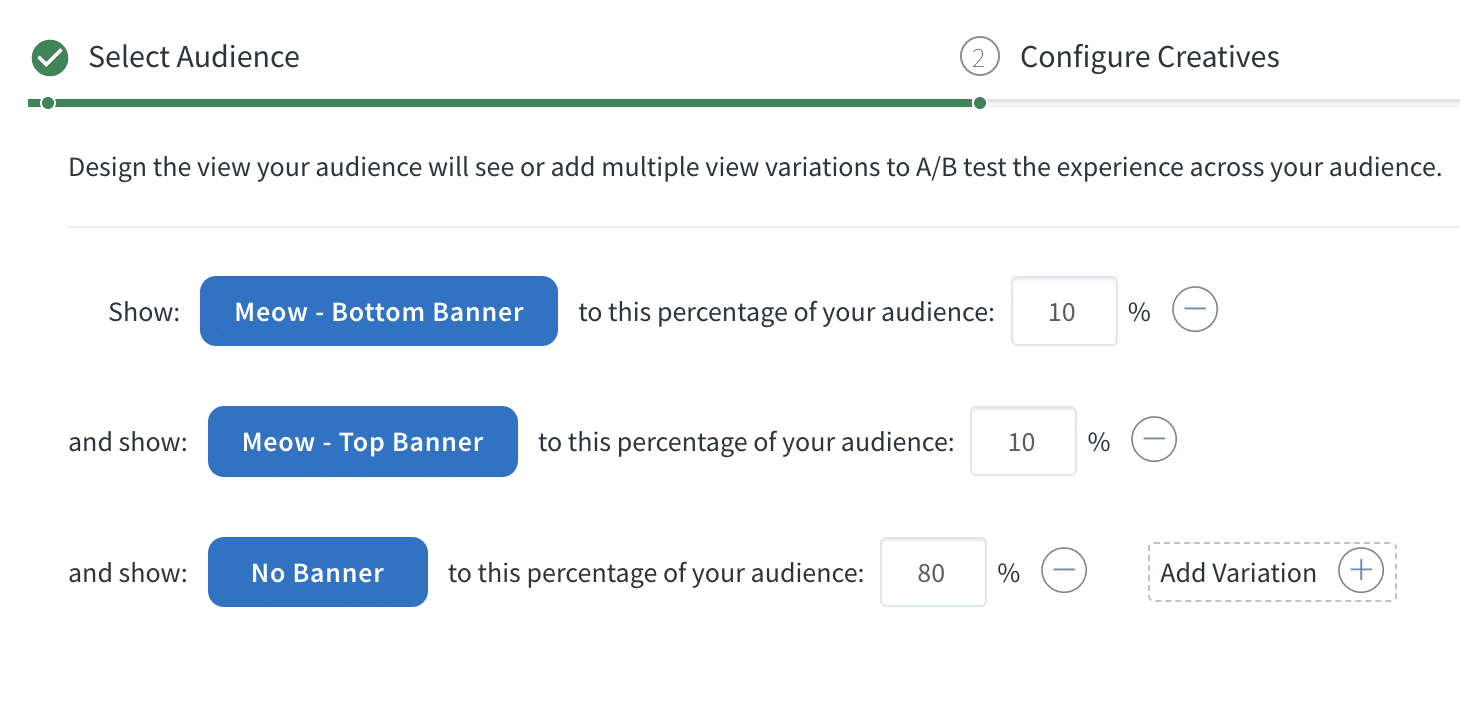Click the circled 2 on Configure Creatives step

(979, 57)
